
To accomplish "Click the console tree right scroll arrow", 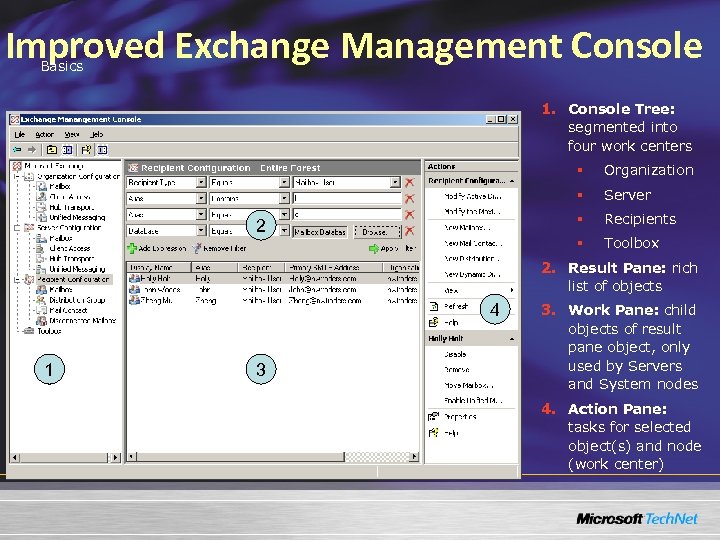I will point(115,457).
